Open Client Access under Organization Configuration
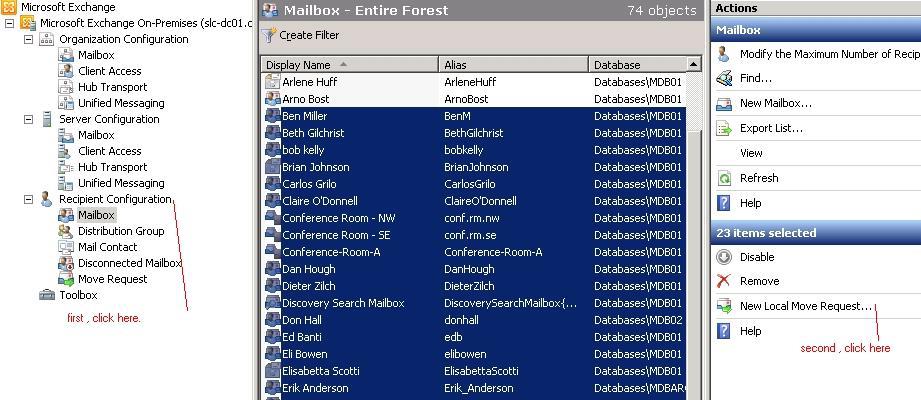The width and height of the screenshot is (921, 400). tap(109, 71)
